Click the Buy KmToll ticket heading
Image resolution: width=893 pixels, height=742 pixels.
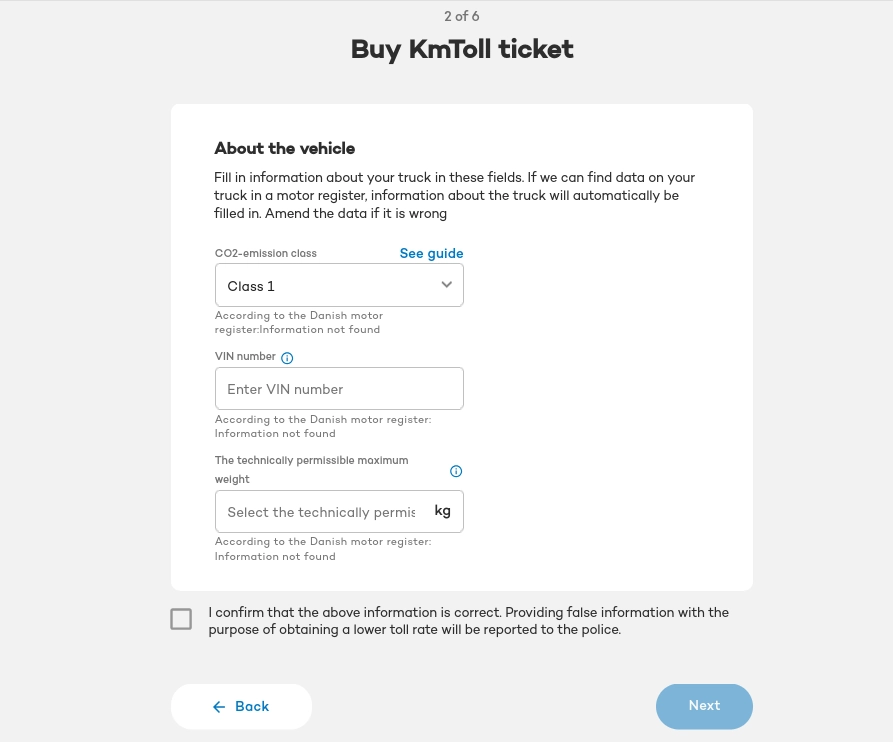462,49
